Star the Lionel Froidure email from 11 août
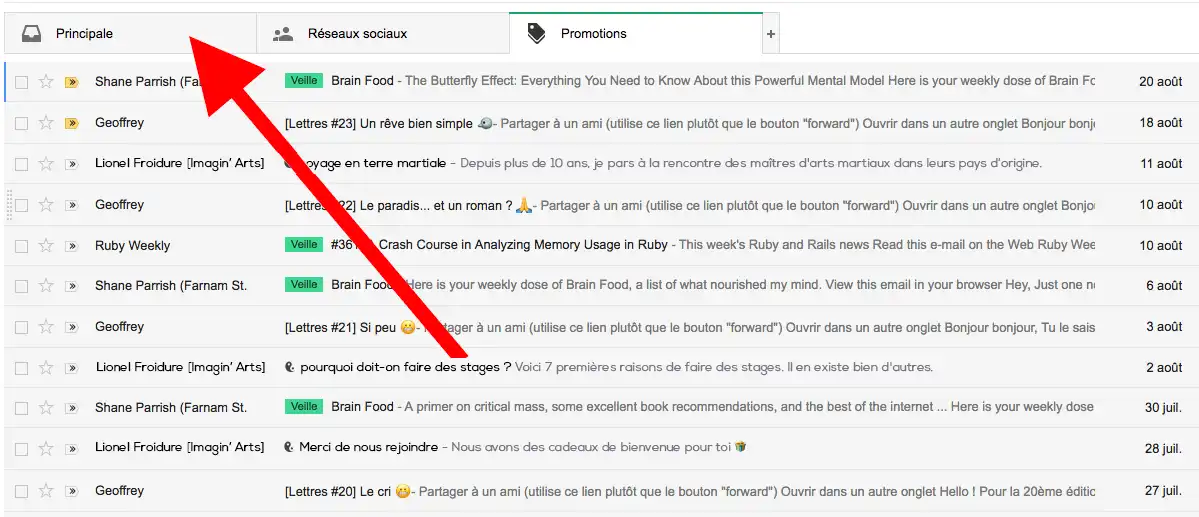 [46, 163]
